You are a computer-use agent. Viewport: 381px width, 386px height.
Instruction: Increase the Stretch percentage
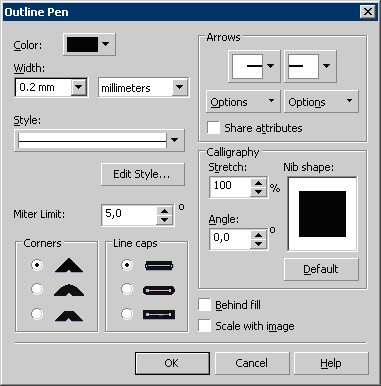coord(258,183)
